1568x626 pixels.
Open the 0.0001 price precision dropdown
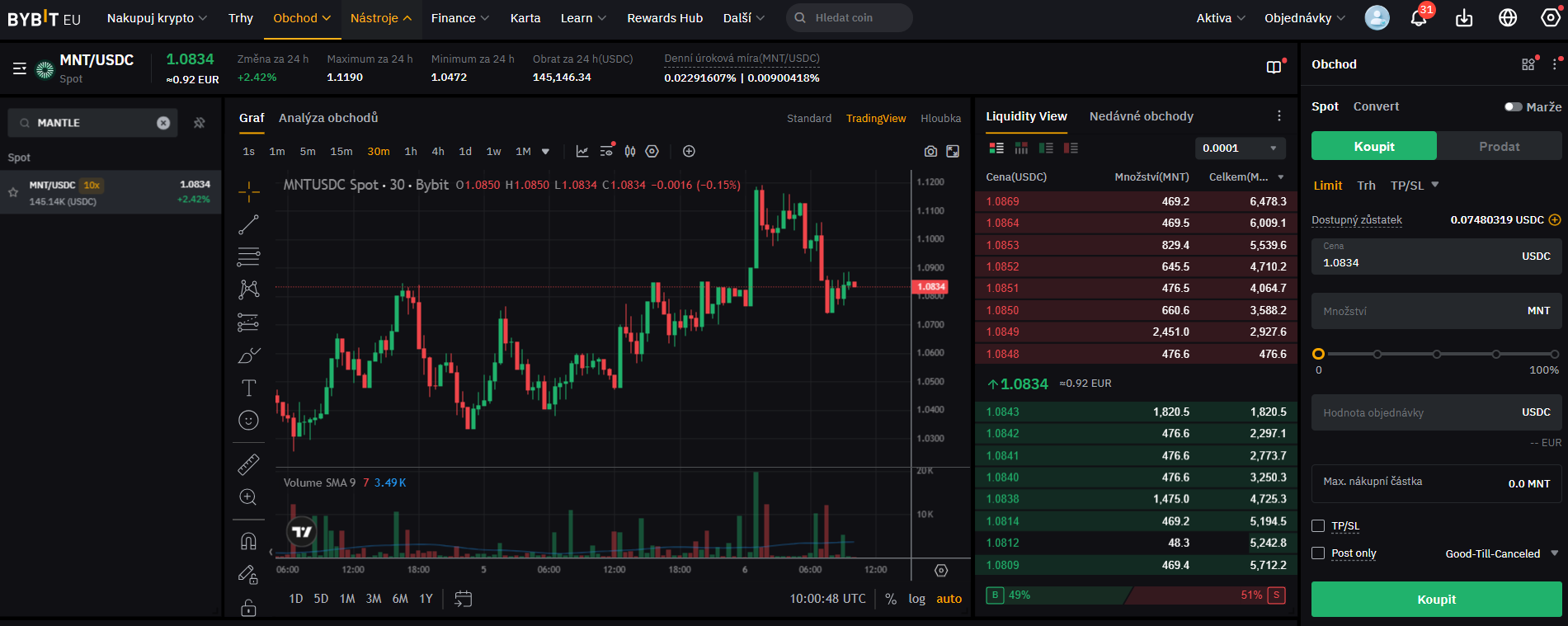pos(1240,148)
